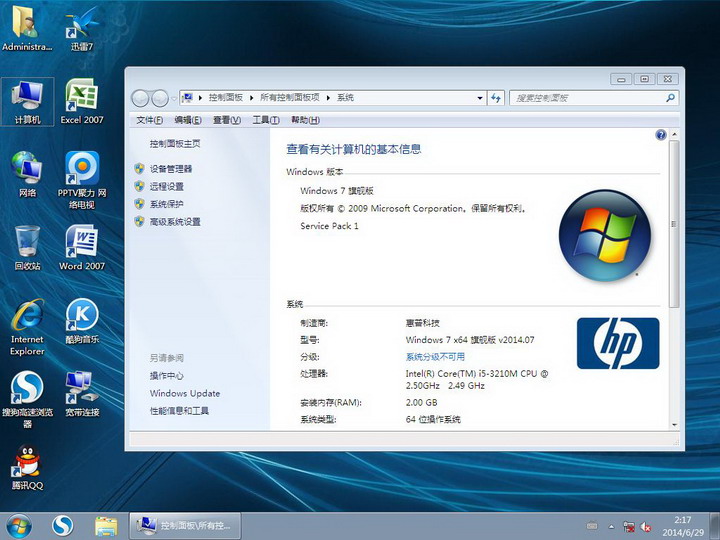Click the keyboard input method tray icon

coord(592,526)
